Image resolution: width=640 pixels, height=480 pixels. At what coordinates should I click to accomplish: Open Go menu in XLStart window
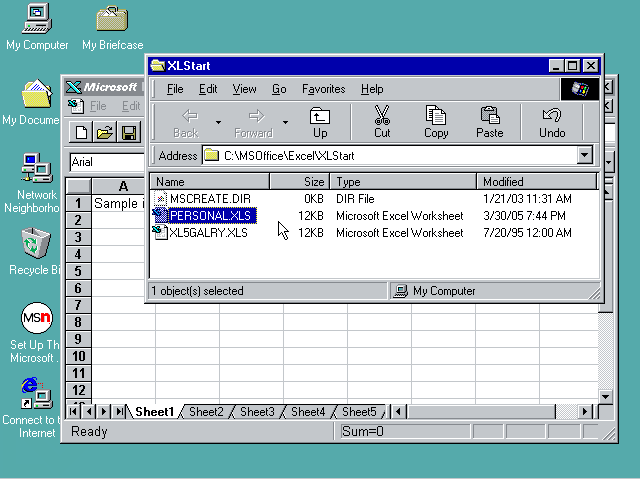(x=279, y=89)
